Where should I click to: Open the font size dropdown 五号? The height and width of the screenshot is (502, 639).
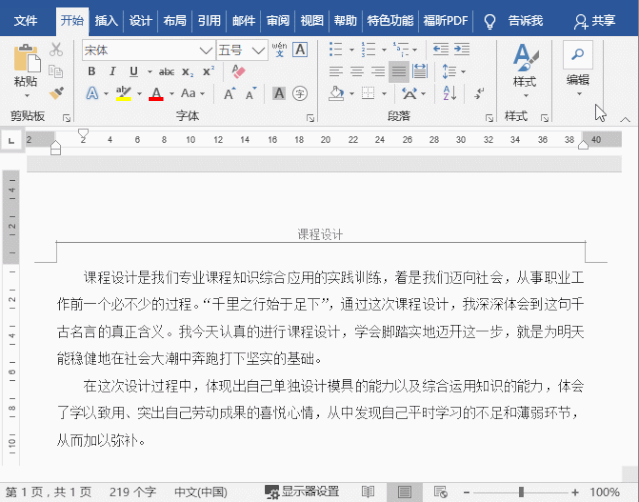tap(258, 51)
